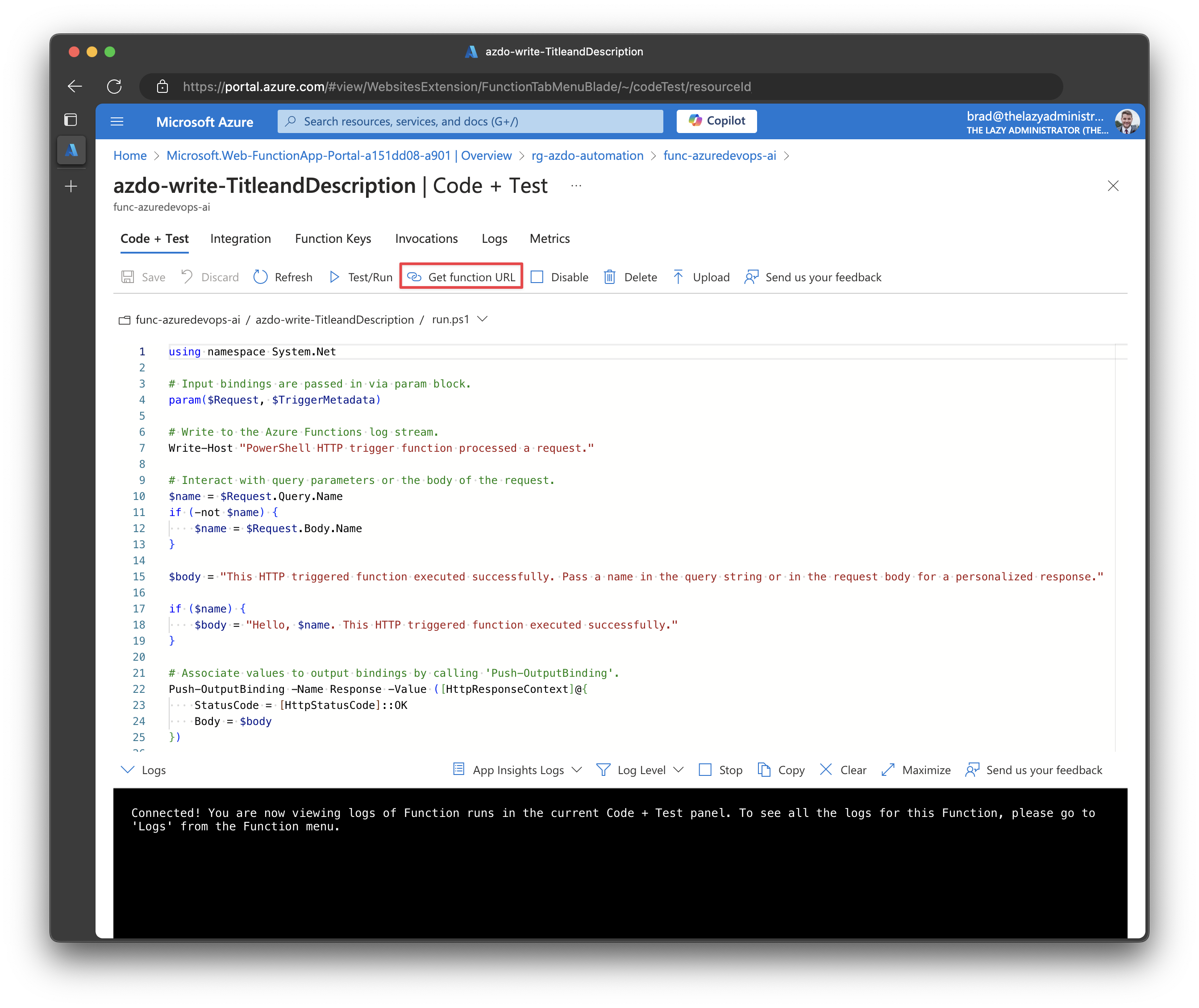Click the Write-Host line in editor
The image size is (1199, 1008).
click(x=381, y=448)
